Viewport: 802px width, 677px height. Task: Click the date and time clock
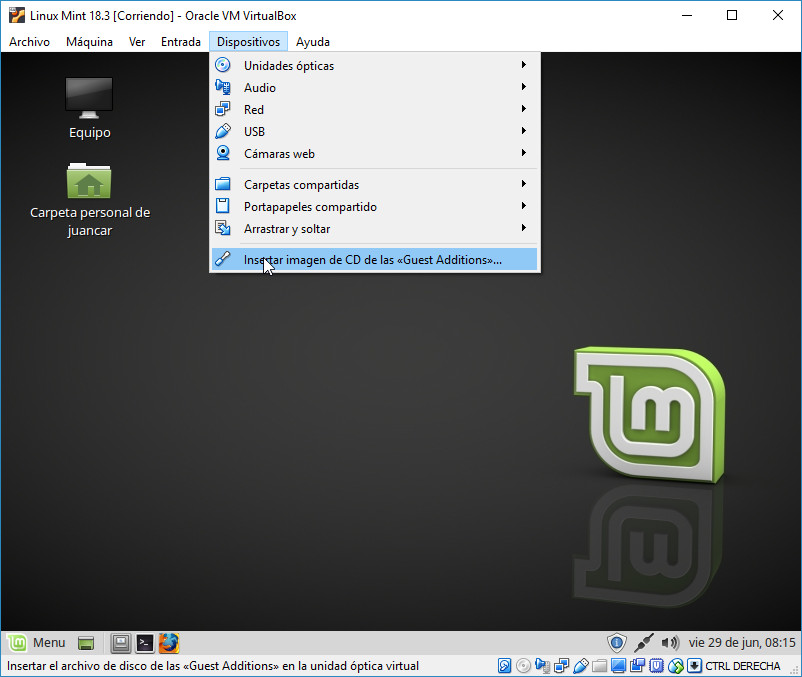point(742,643)
